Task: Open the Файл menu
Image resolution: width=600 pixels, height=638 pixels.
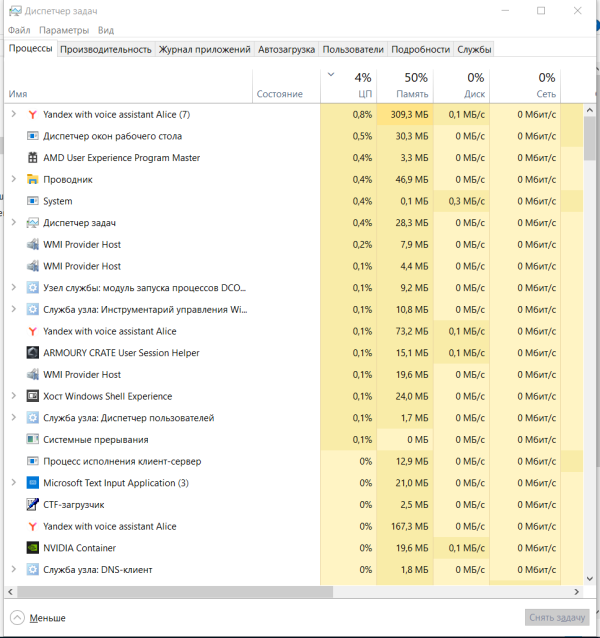Action: click(19, 30)
